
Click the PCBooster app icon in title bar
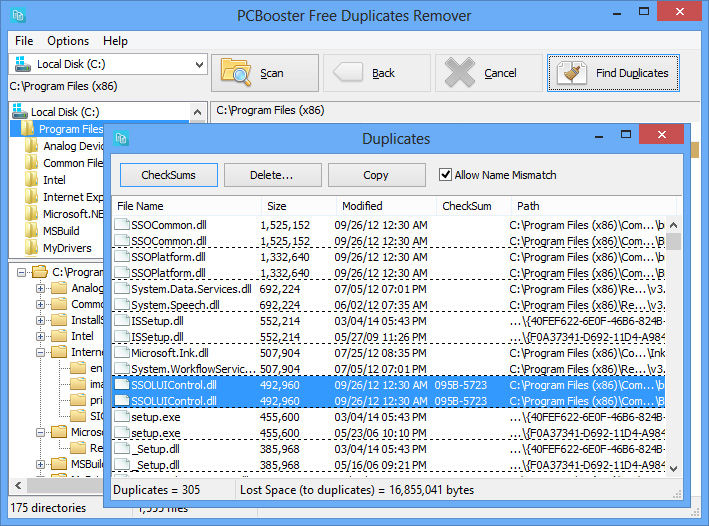pos(18,15)
